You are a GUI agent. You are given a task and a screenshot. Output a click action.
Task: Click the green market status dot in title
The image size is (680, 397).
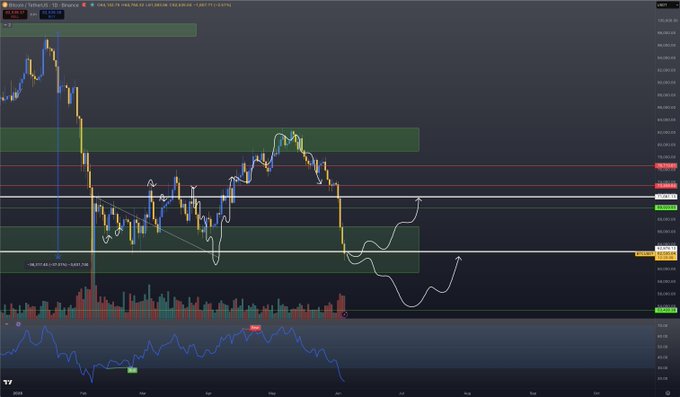coord(92,5)
